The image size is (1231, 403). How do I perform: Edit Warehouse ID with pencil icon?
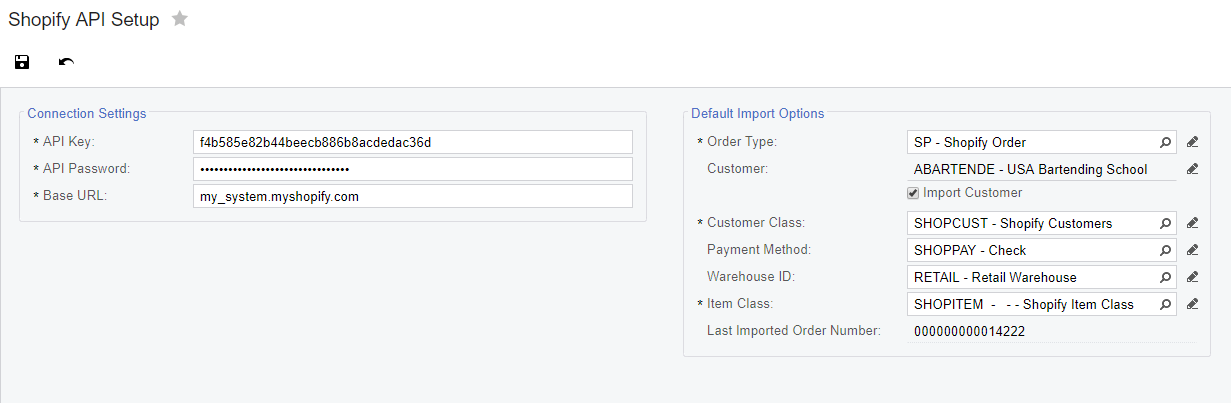coord(1192,277)
